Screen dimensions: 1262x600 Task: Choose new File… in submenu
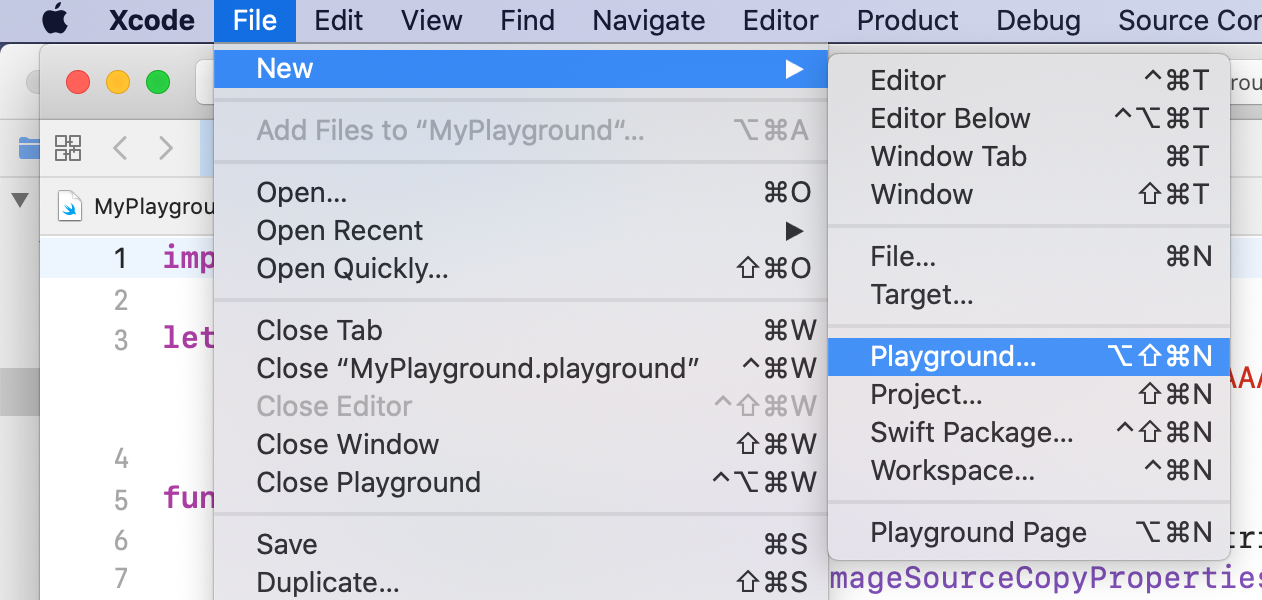(x=1029, y=256)
